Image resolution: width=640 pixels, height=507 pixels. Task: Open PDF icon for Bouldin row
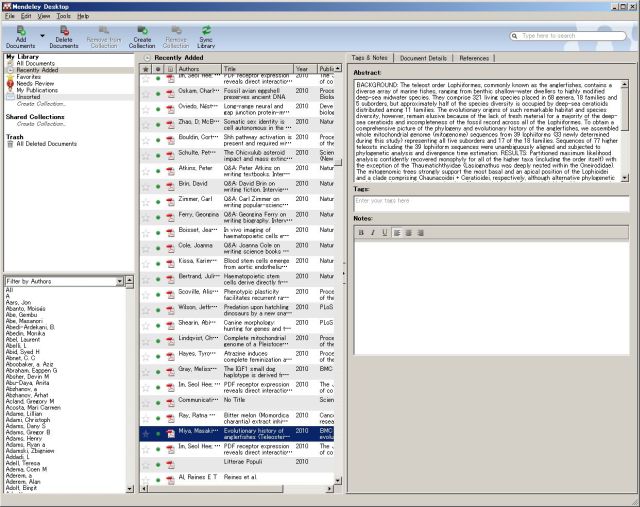(170, 140)
